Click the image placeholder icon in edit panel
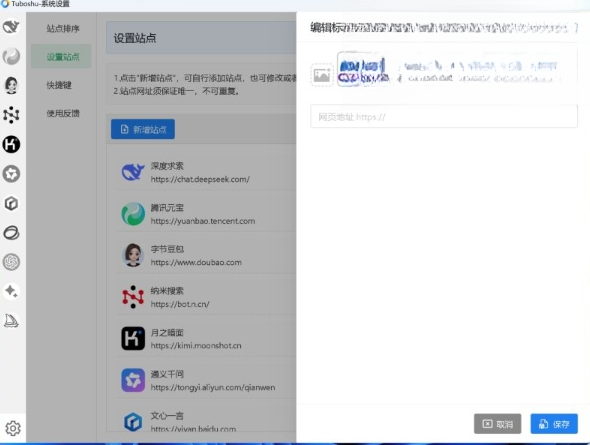 [322, 75]
